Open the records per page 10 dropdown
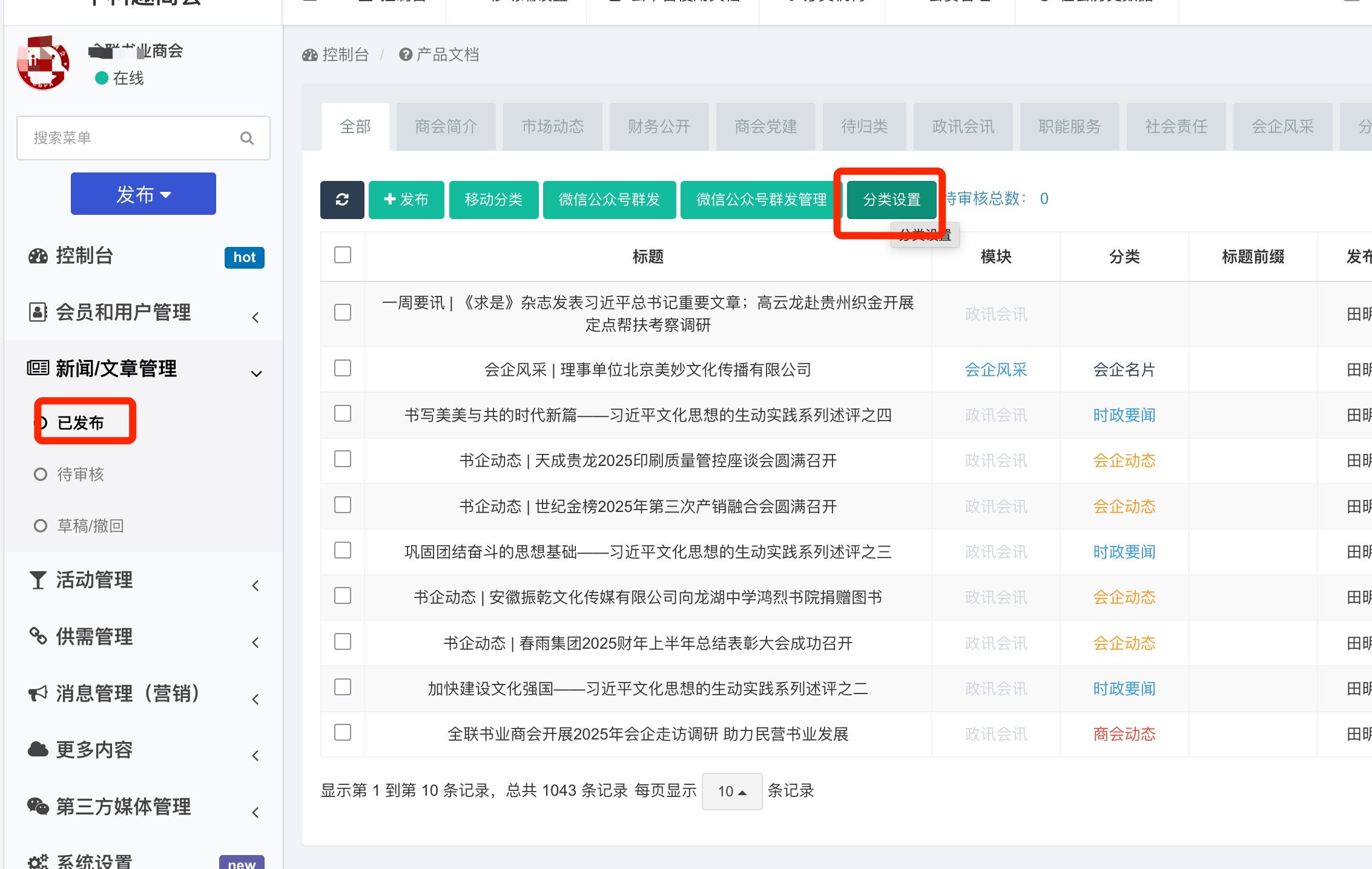Screen dimensions: 1372x869 click(731, 791)
